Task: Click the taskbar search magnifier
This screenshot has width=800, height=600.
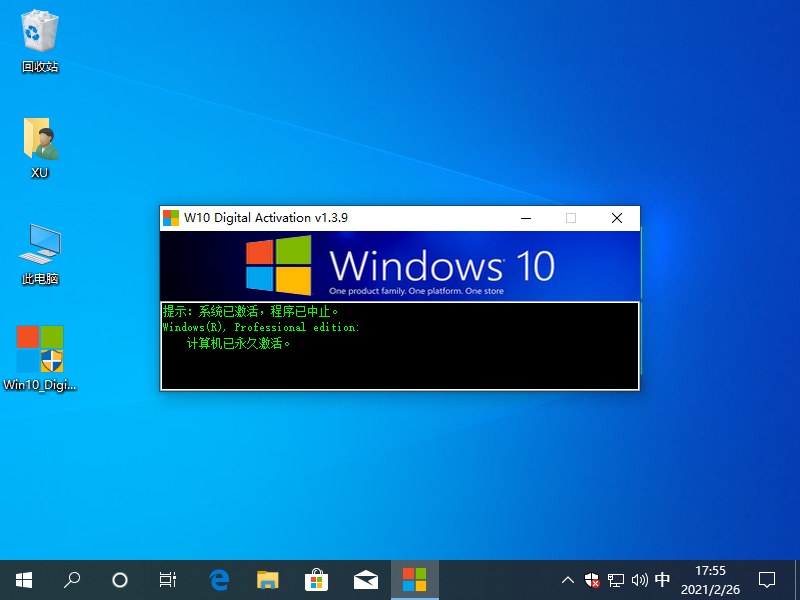Action: [x=72, y=579]
